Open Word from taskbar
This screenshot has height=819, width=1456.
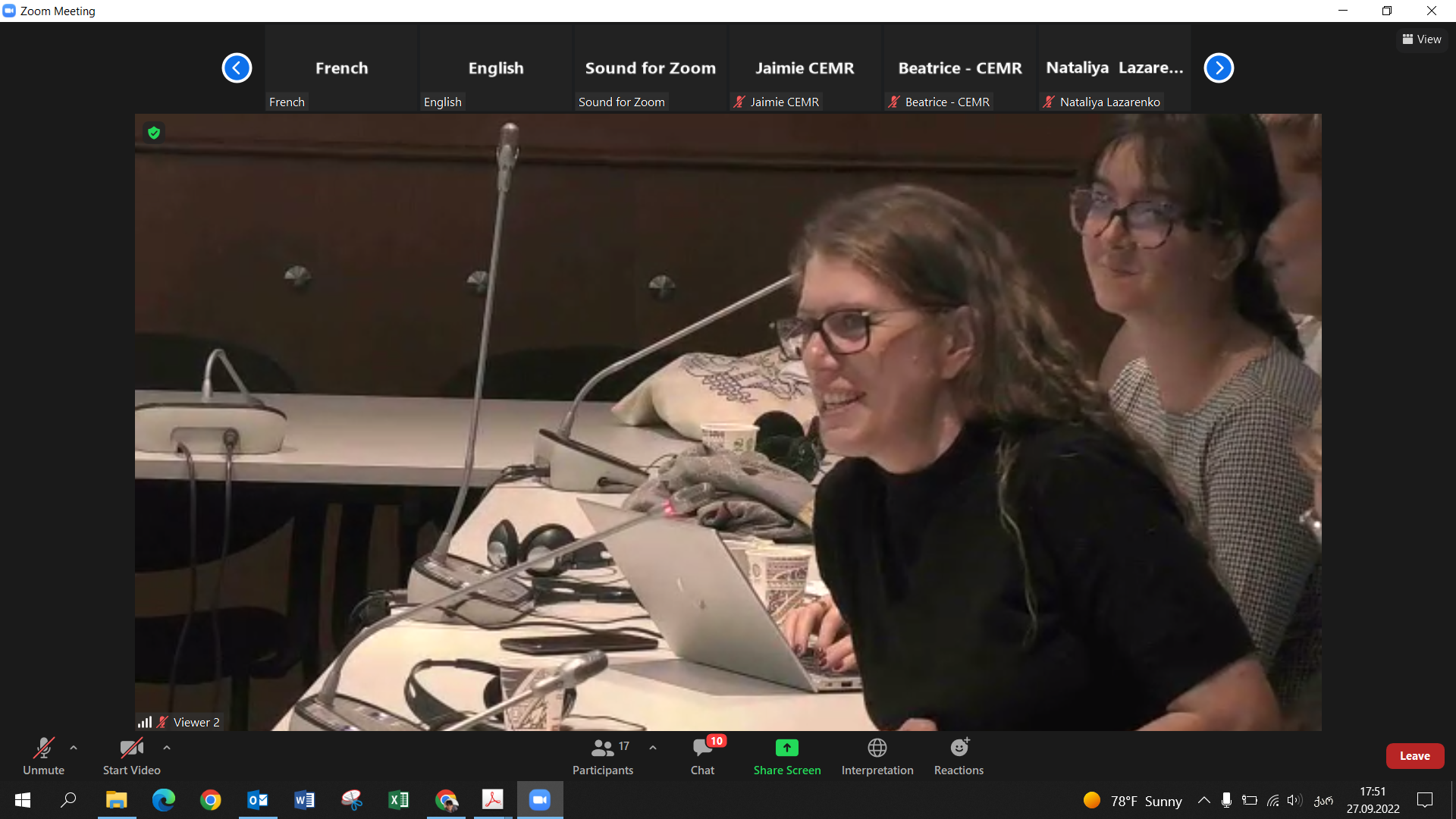point(305,800)
